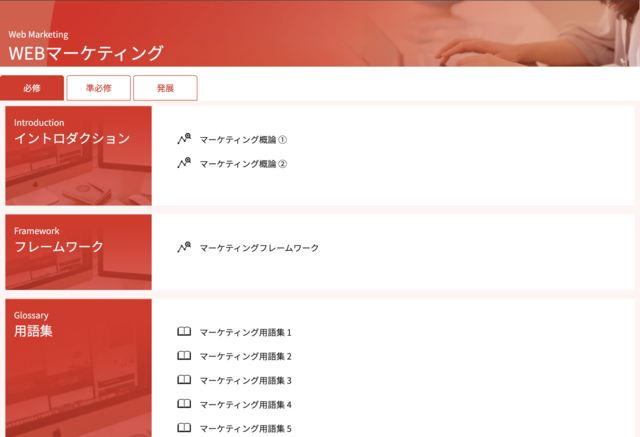The height and width of the screenshot is (437, 640).
Task: Go to マーケティング用語集 3 link
Action: [245, 380]
